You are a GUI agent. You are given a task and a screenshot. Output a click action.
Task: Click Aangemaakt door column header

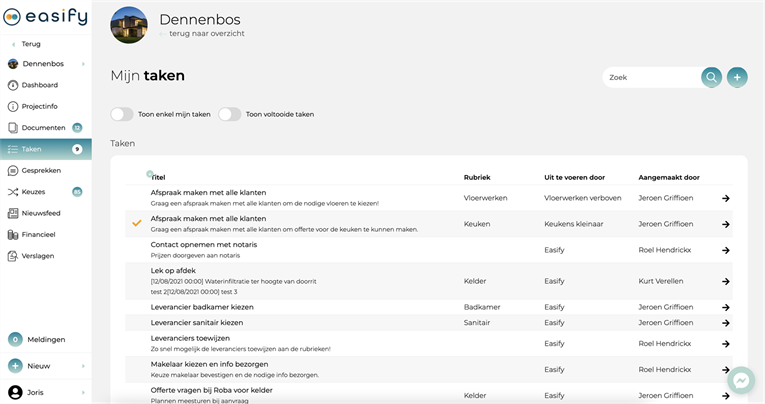point(669,177)
